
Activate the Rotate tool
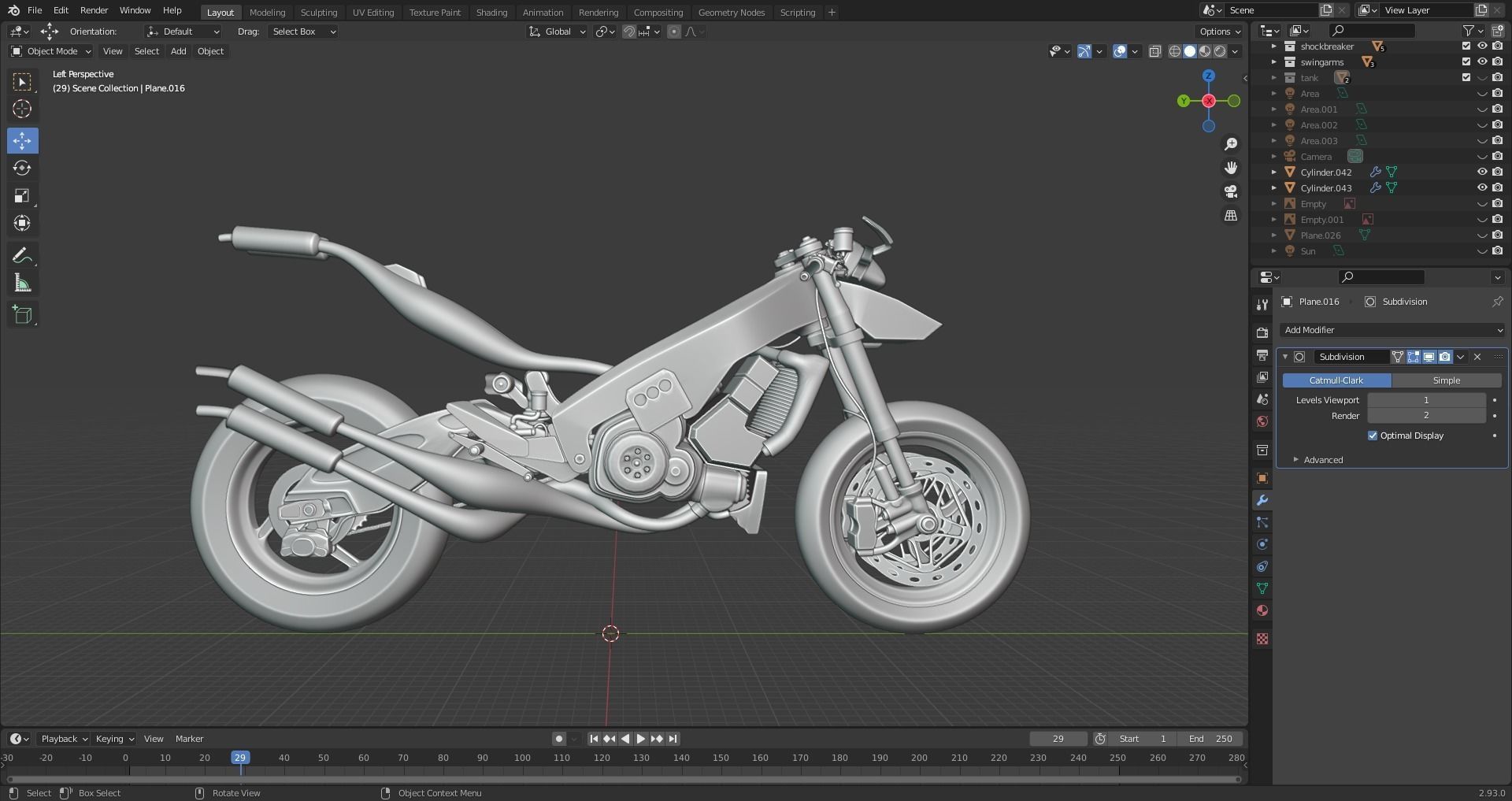(x=22, y=168)
